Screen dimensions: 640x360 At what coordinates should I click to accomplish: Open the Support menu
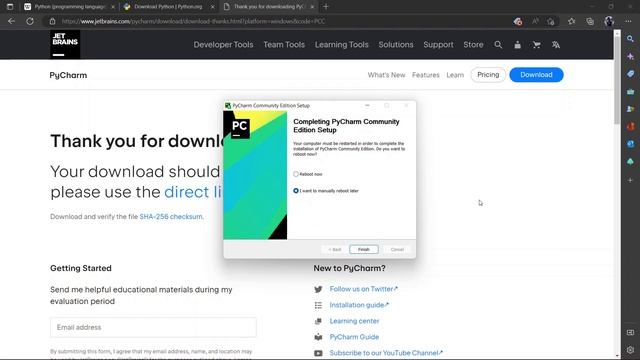pyautogui.click(x=438, y=44)
